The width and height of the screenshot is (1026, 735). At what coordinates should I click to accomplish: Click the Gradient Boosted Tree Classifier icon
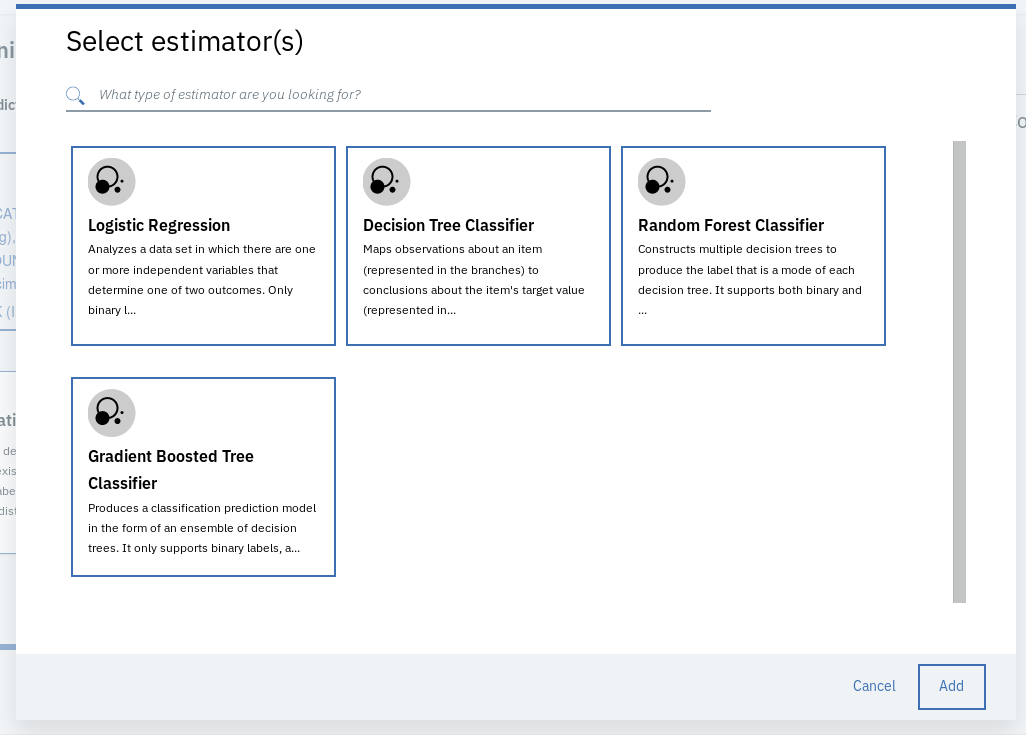point(112,413)
